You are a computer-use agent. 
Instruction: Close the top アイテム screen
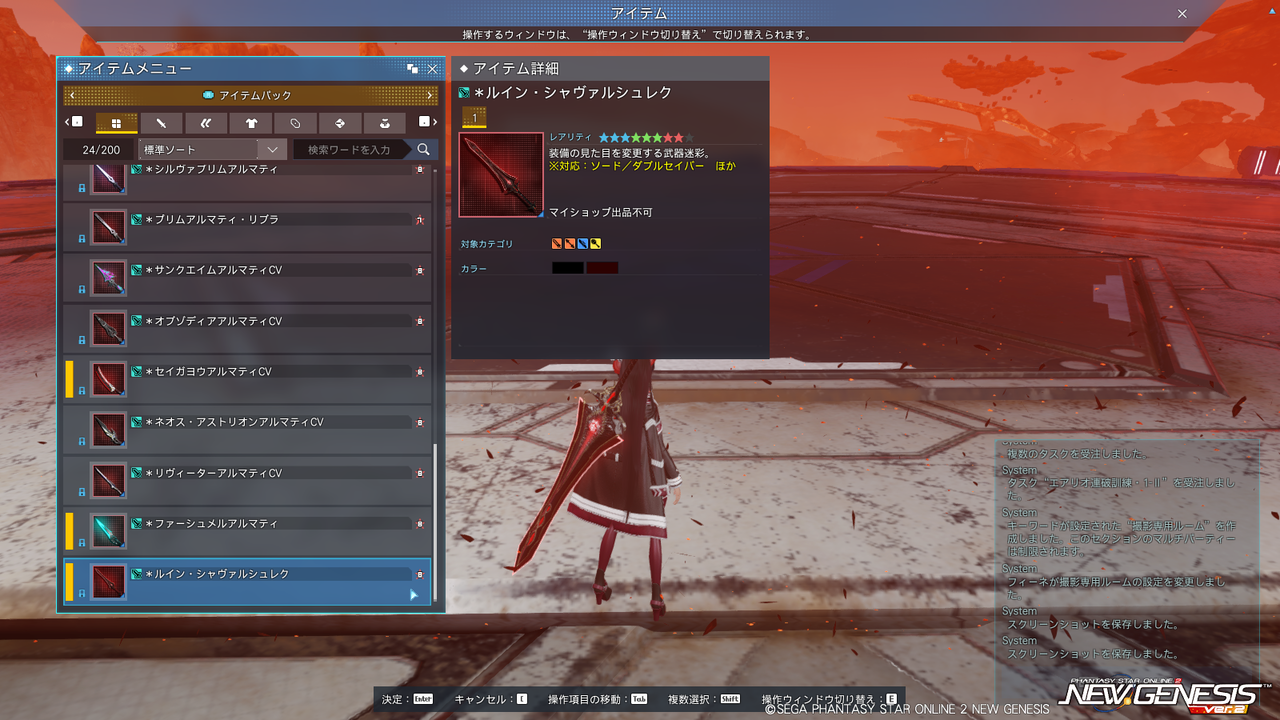(1182, 14)
